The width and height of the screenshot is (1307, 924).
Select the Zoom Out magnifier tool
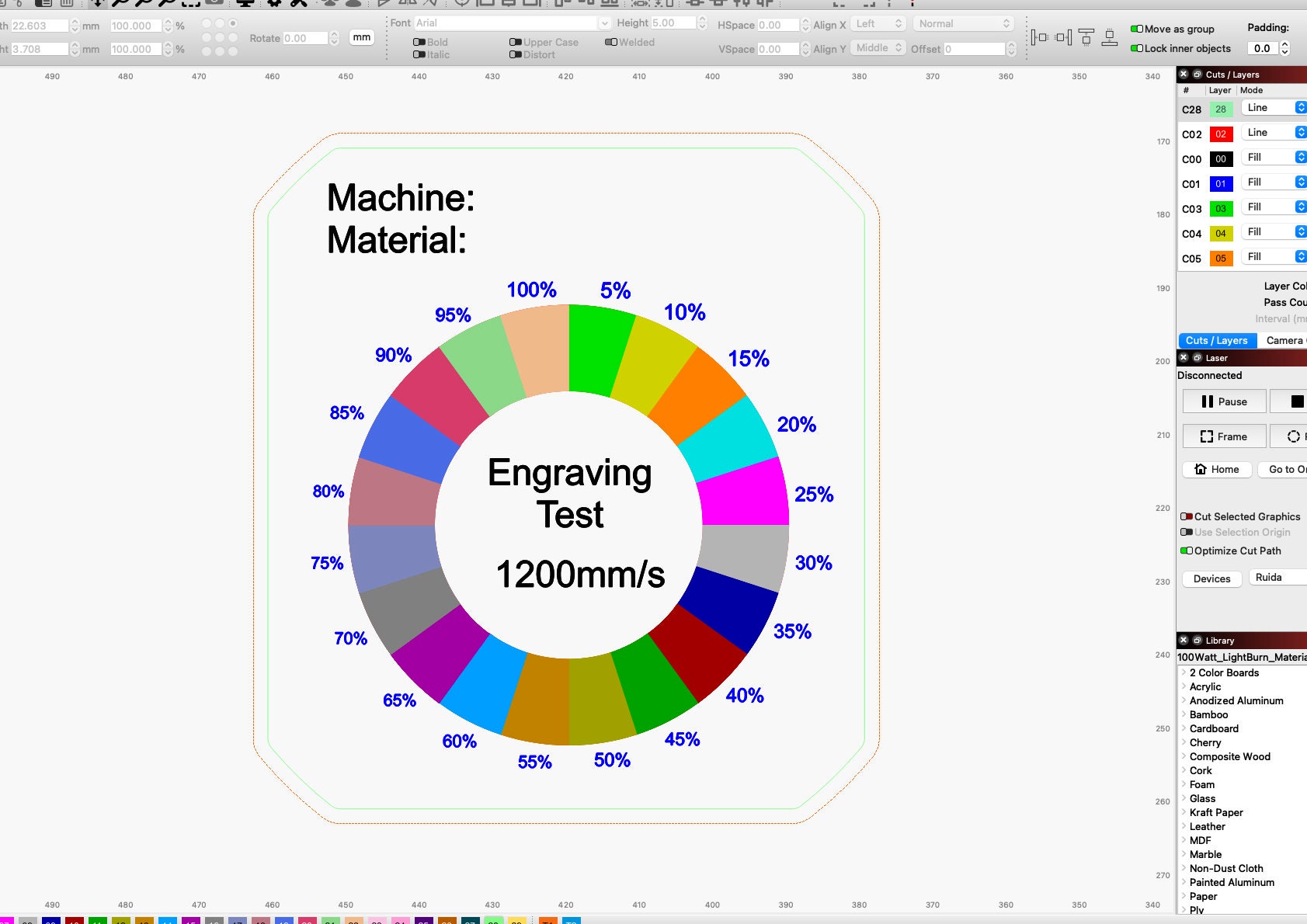[144, 2]
